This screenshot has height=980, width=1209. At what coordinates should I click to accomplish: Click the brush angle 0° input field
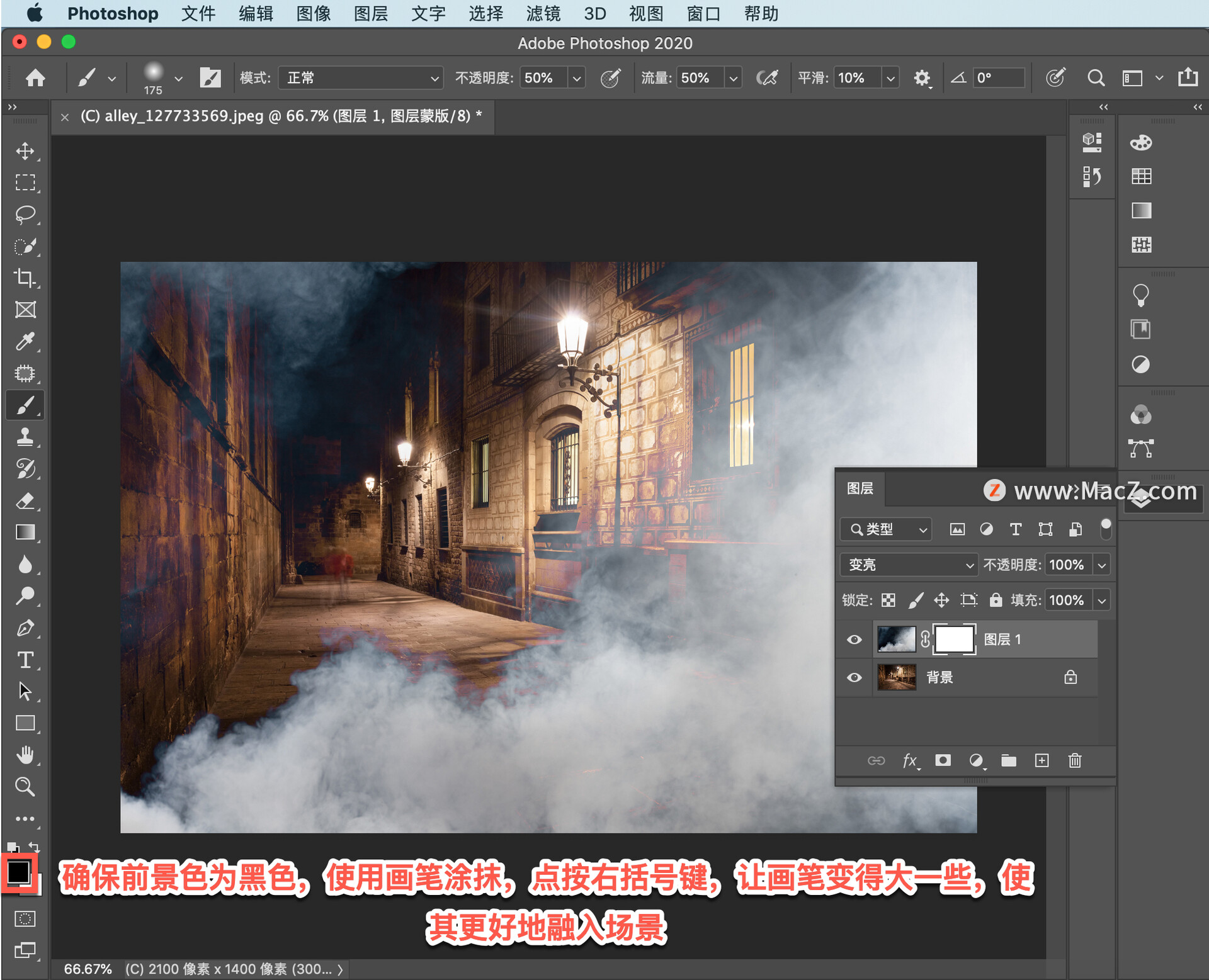999,78
